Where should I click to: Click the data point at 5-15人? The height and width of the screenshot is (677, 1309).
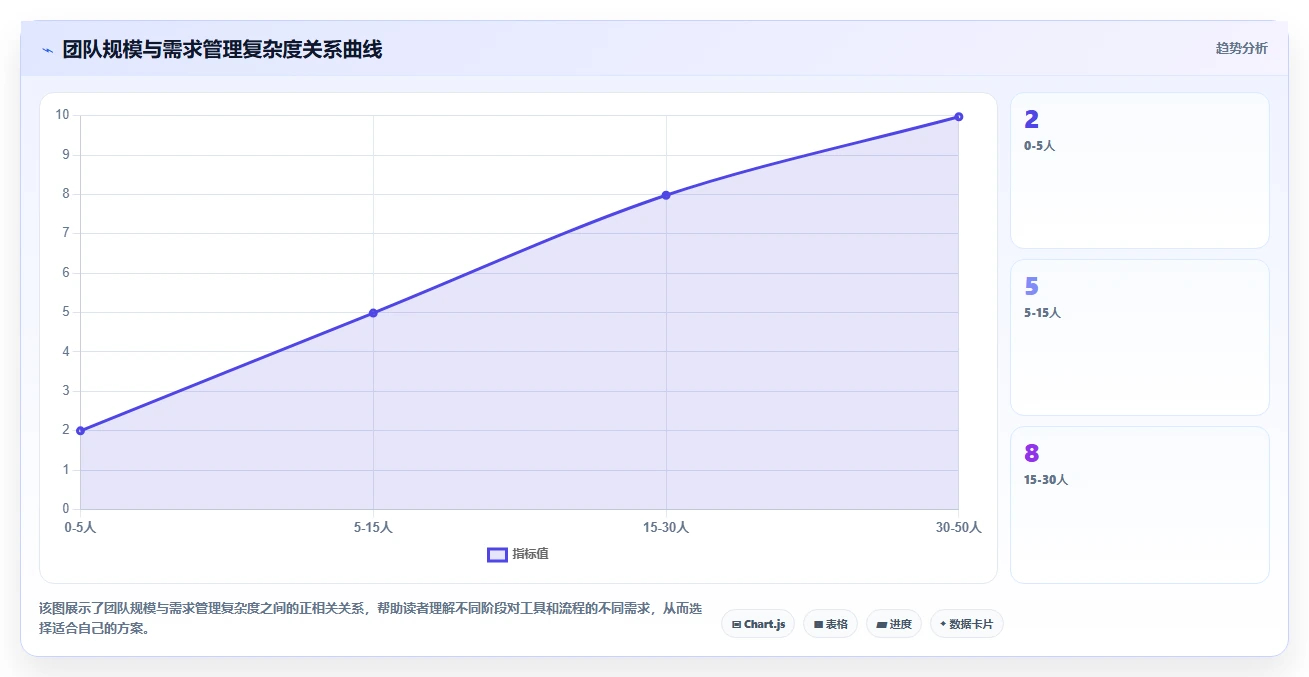[373, 313]
